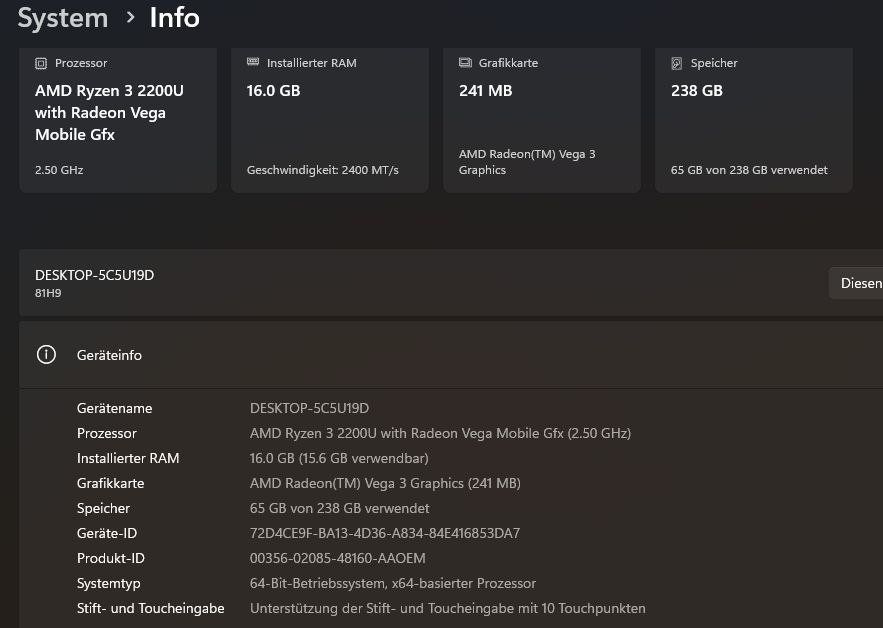Click the Prozessor row label
This screenshot has width=883, height=628.
coord(106,433)
